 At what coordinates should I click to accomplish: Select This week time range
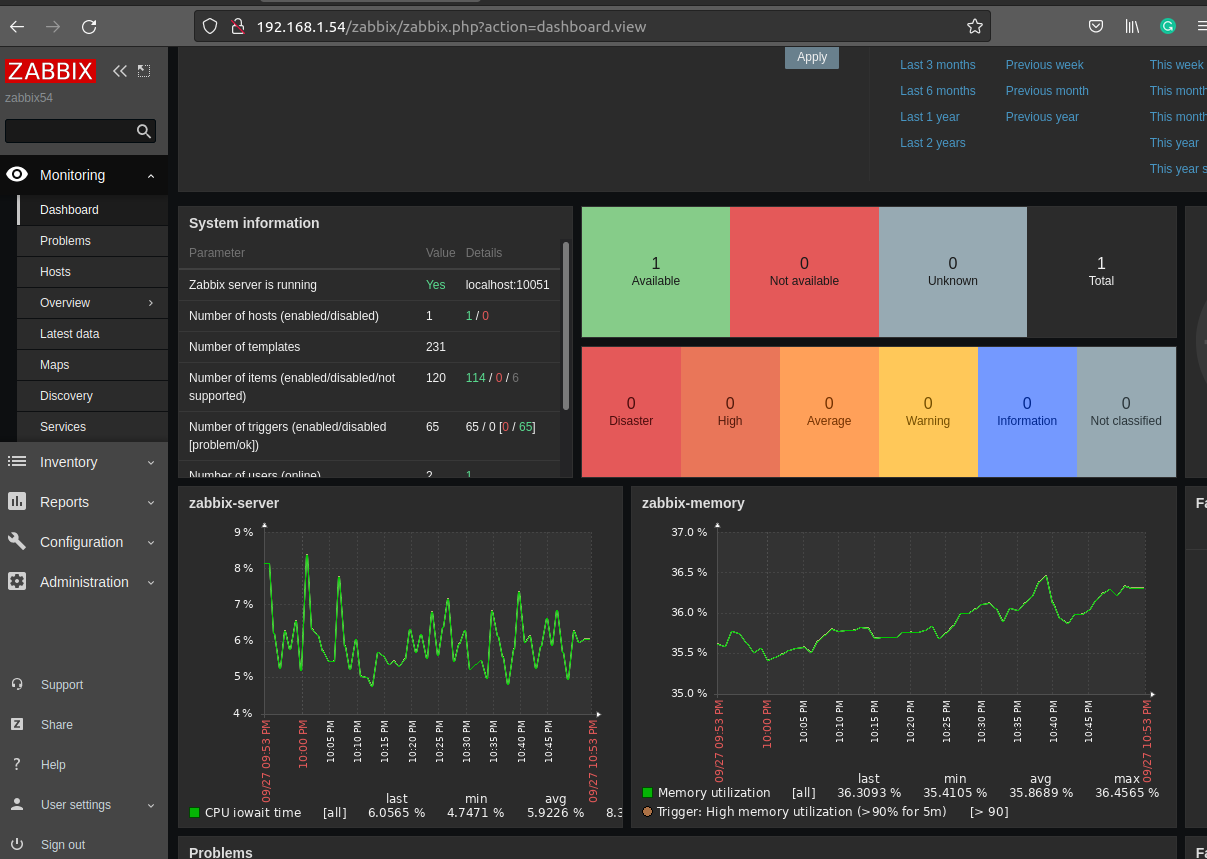coord(1176,65)
